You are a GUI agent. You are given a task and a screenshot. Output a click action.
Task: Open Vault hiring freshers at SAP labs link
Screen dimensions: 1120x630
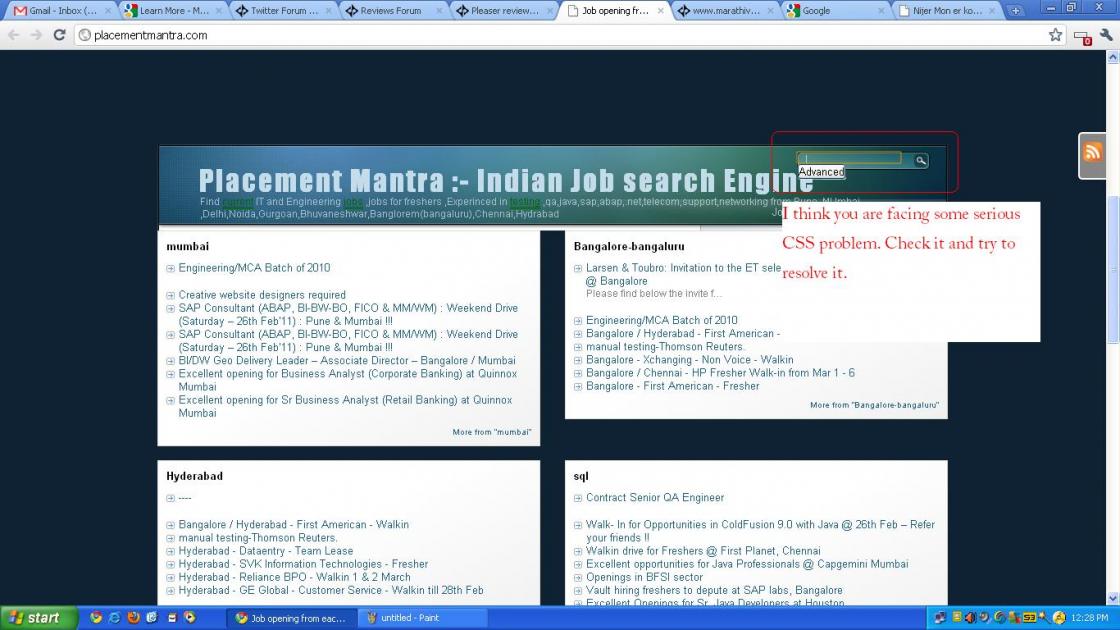714,591
